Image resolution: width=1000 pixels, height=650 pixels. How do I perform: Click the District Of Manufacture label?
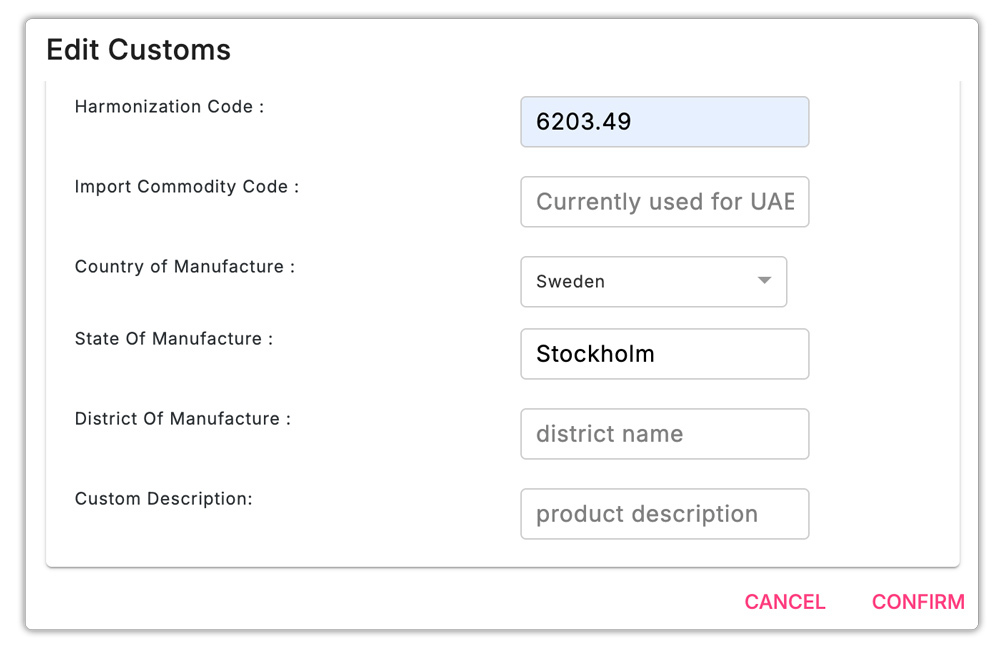182,419
